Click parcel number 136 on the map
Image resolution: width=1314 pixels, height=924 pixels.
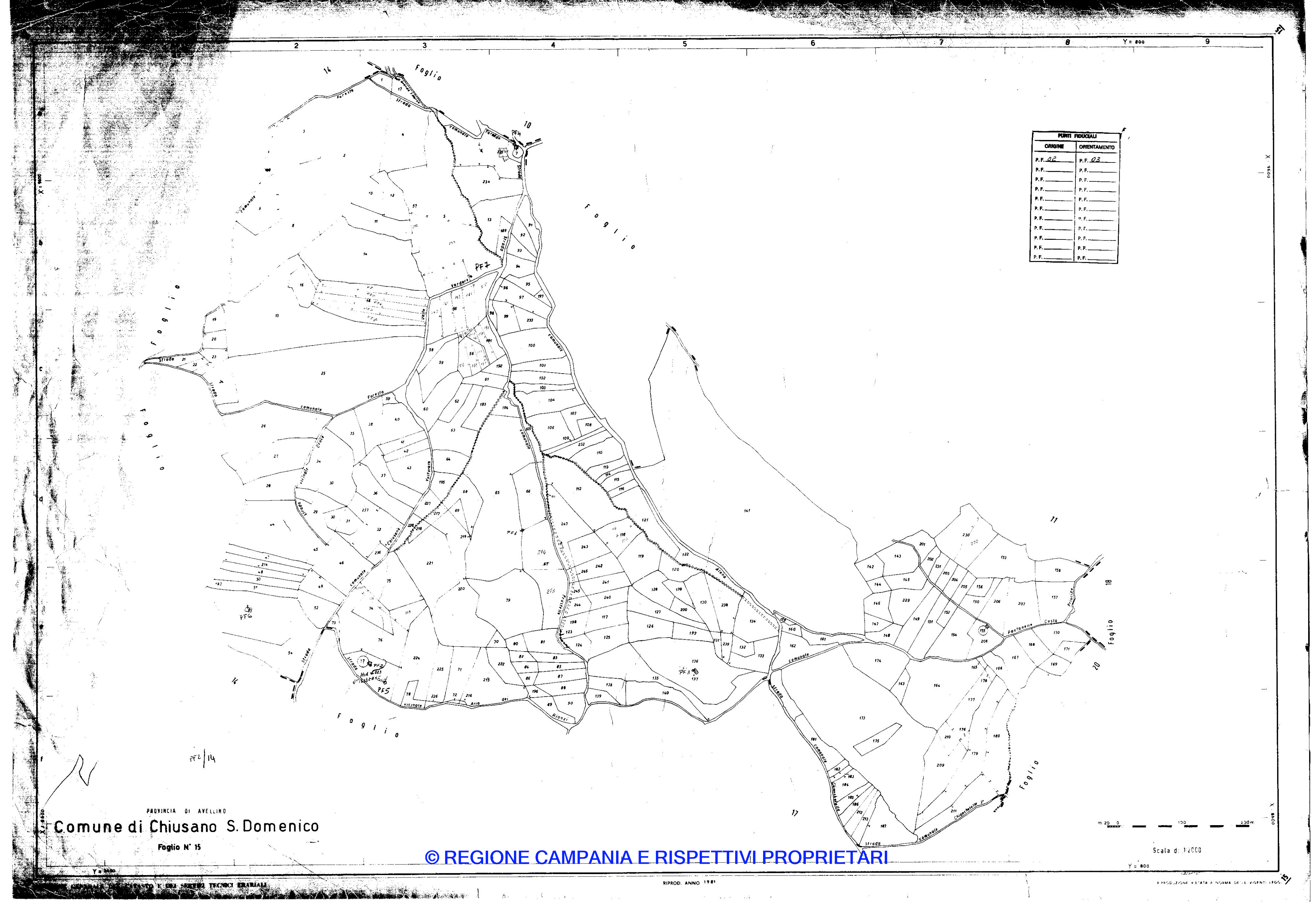point(695,661)
